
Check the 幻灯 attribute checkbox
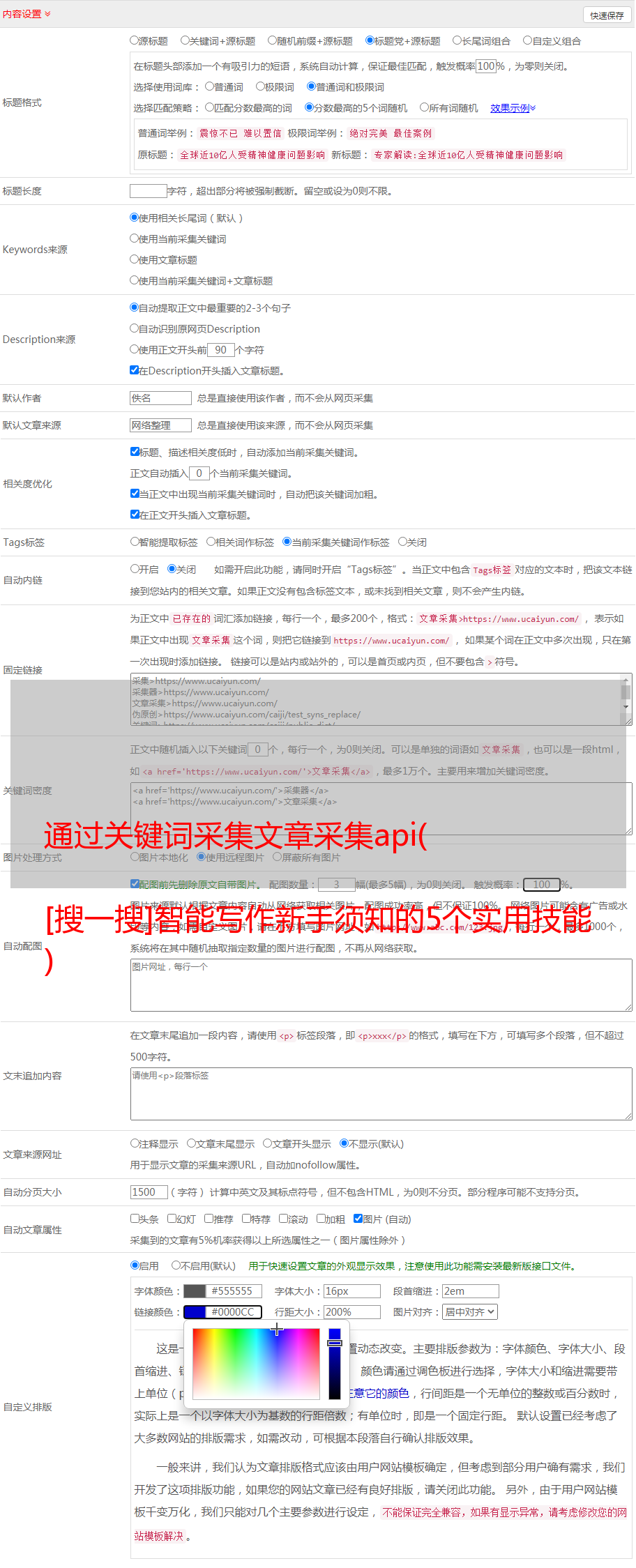[x=172, y=1219]
